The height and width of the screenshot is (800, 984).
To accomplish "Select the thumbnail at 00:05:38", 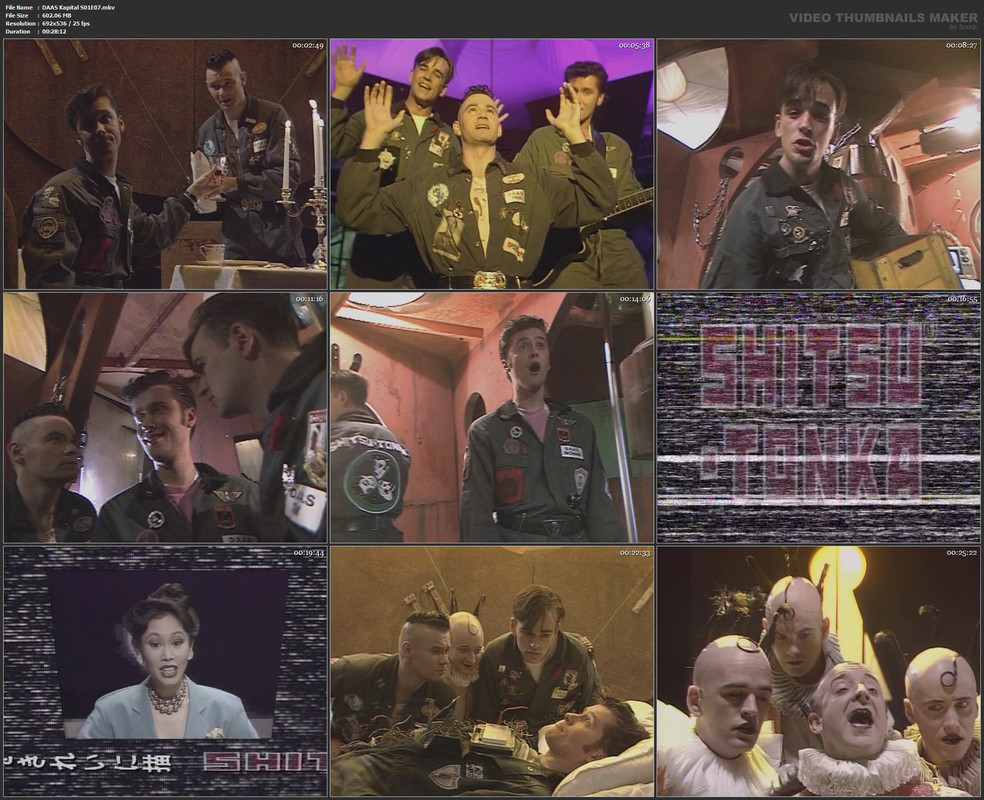I will [492, 164].
